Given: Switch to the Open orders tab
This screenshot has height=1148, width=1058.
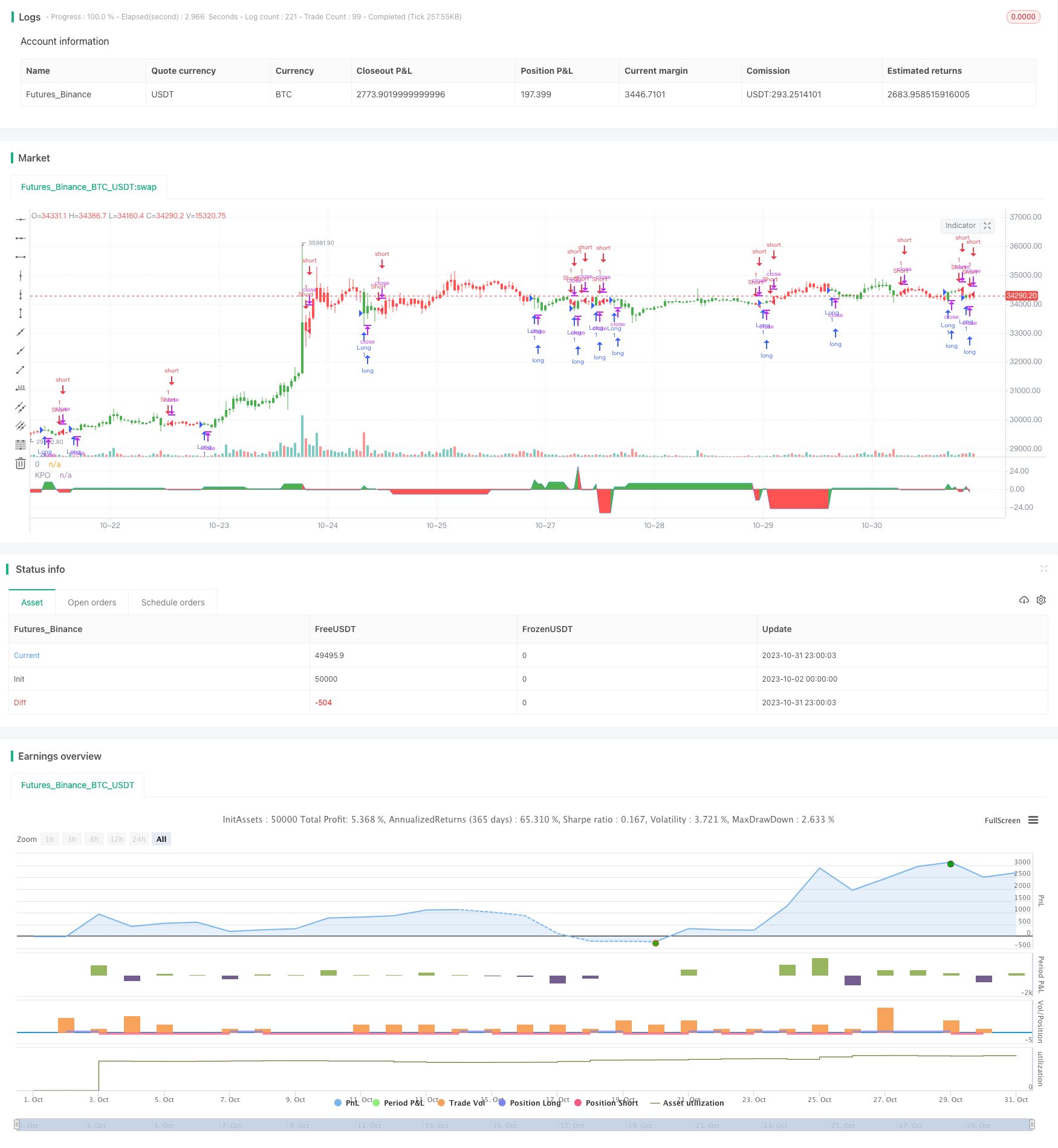Looking at the screenshot, I should coord(92,602).
